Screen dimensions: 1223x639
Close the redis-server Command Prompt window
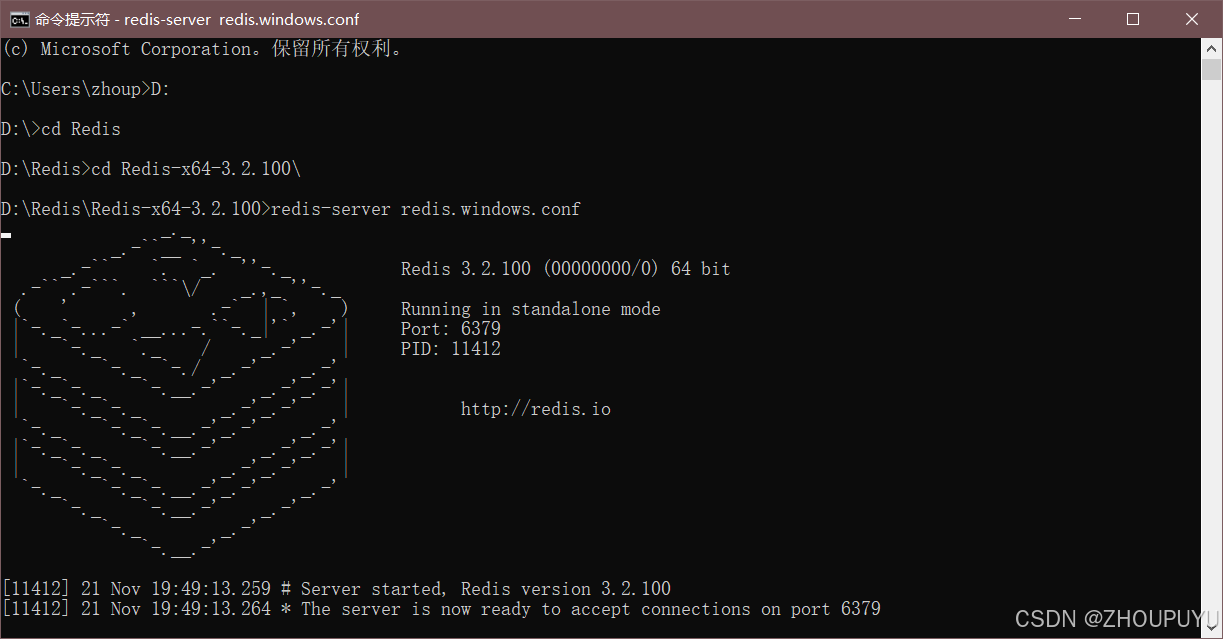1191,19
